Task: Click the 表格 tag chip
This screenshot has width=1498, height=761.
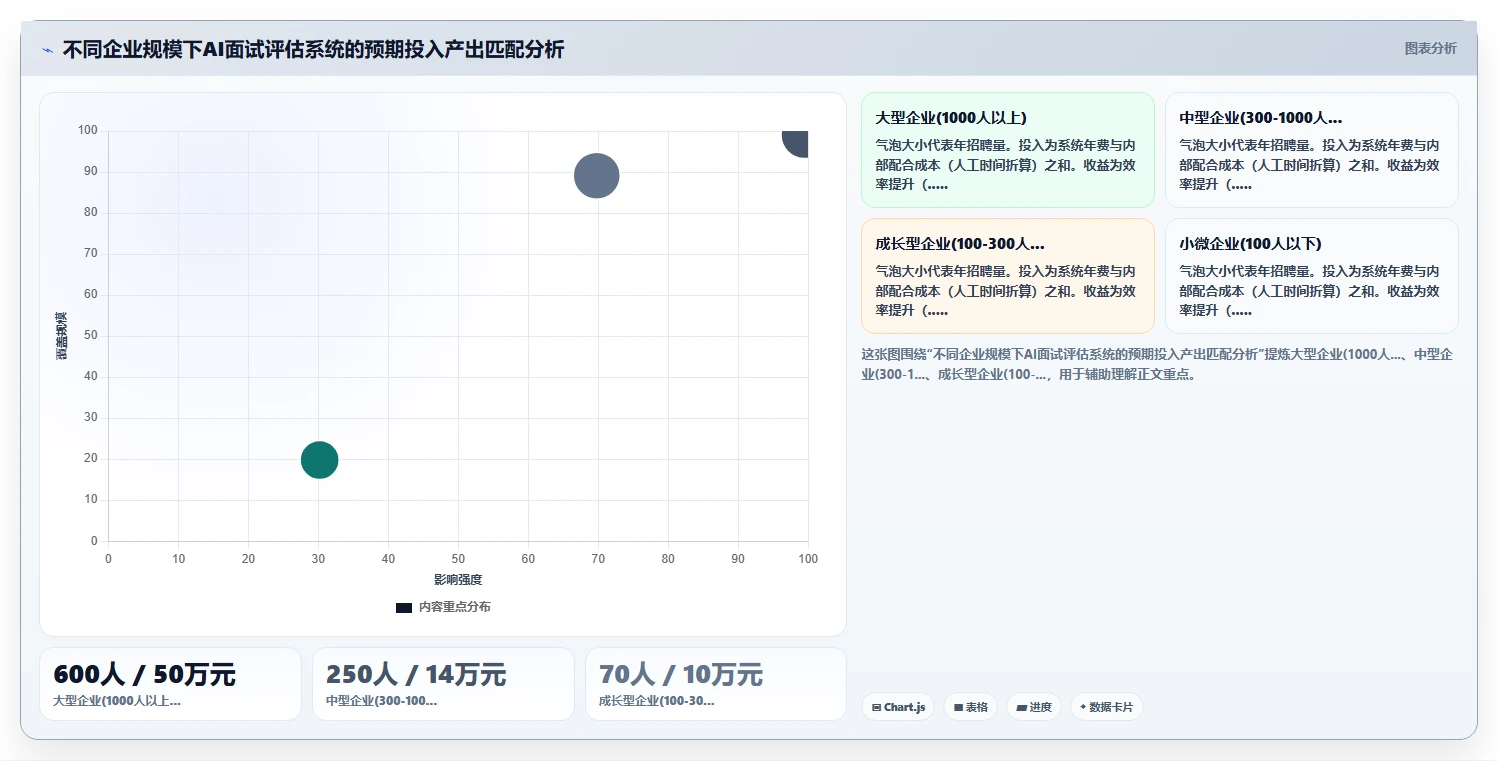Action: (970, 707)
